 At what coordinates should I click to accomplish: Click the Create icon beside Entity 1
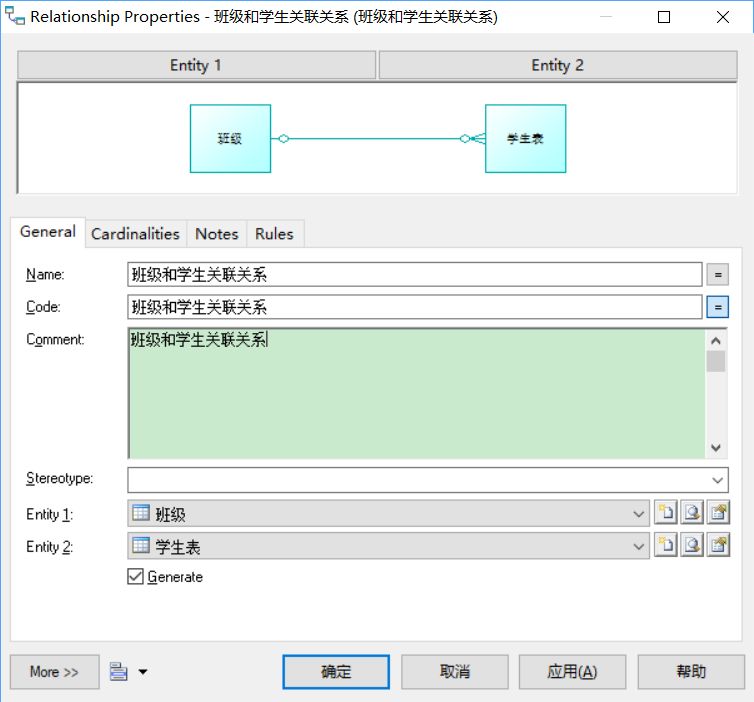[666, 513]
